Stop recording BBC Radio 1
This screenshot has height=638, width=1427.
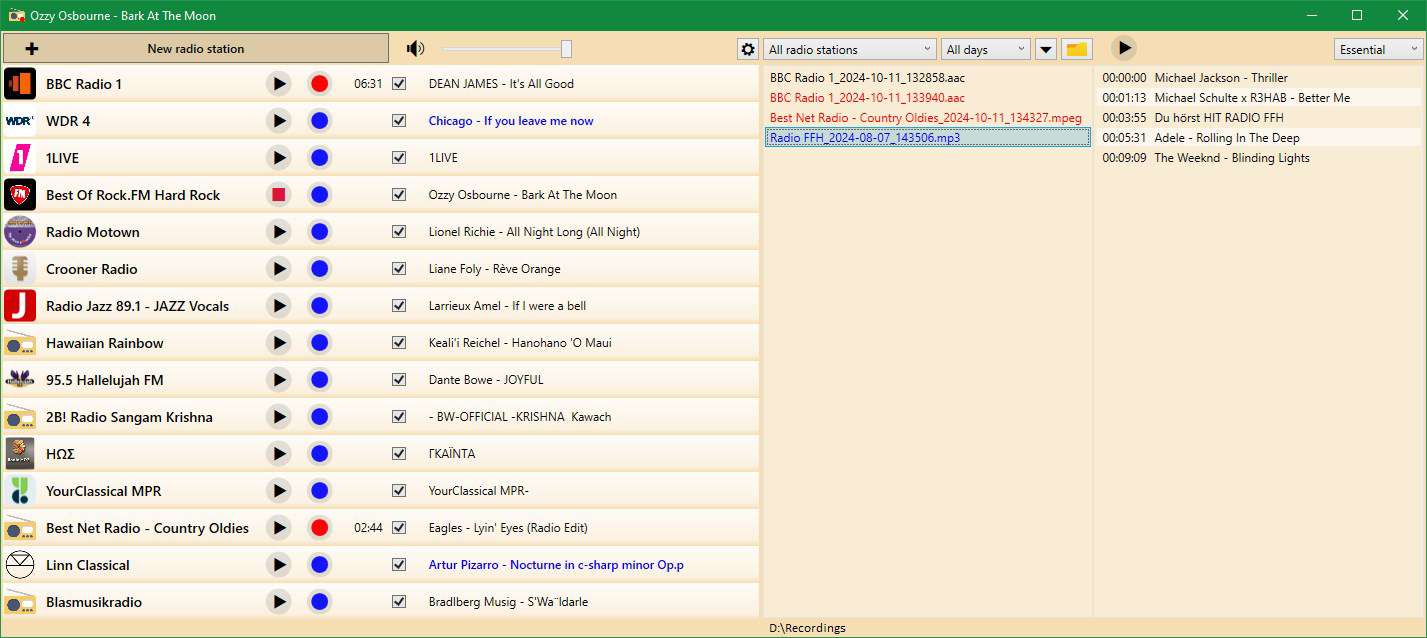point(319,84)
